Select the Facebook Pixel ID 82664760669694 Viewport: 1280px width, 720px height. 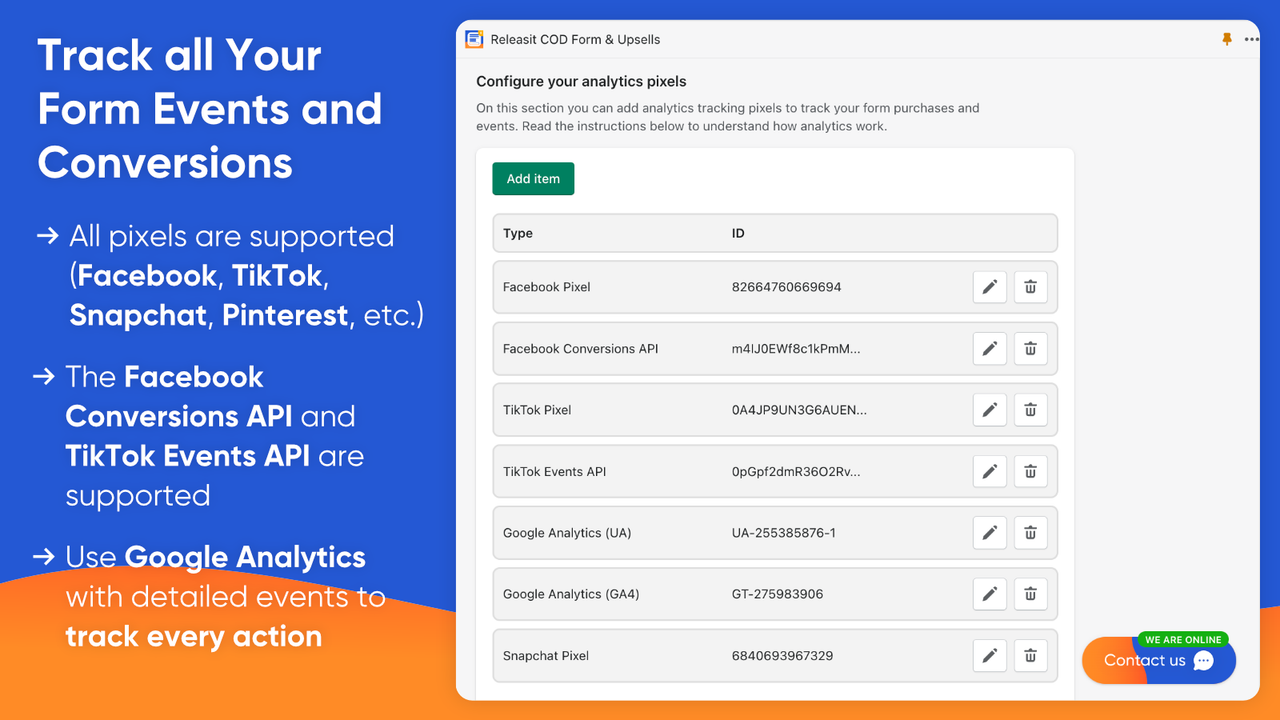coord(787,287)
